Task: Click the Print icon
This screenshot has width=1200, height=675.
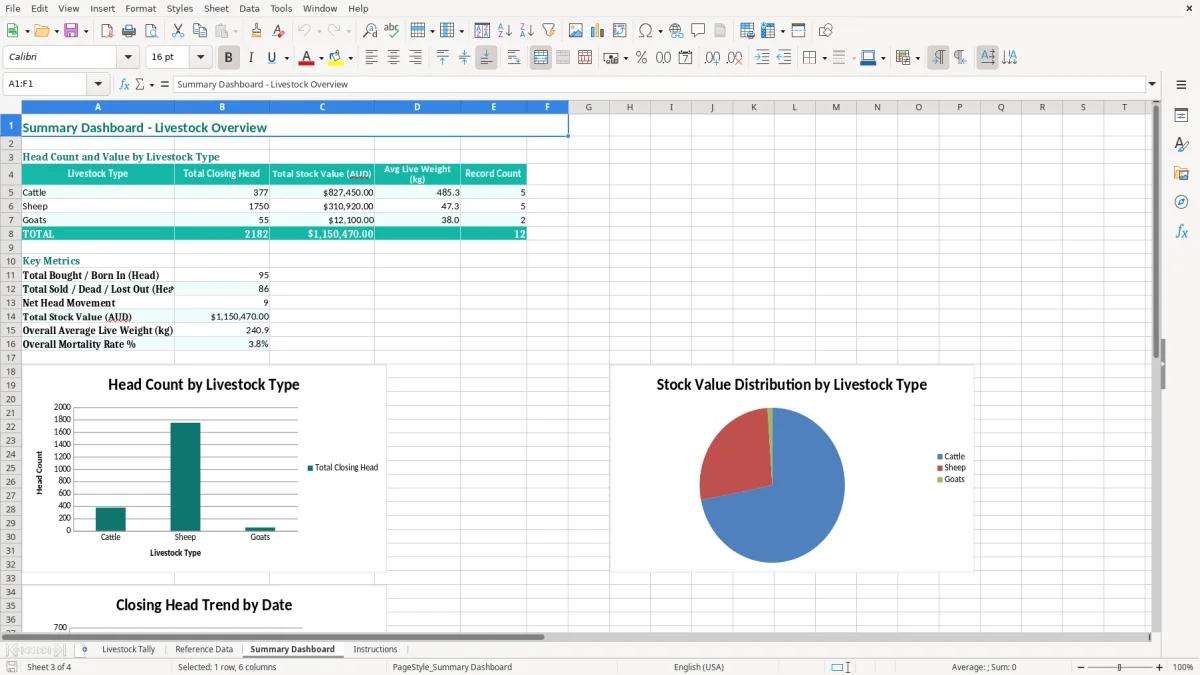Action: point(129,31)
